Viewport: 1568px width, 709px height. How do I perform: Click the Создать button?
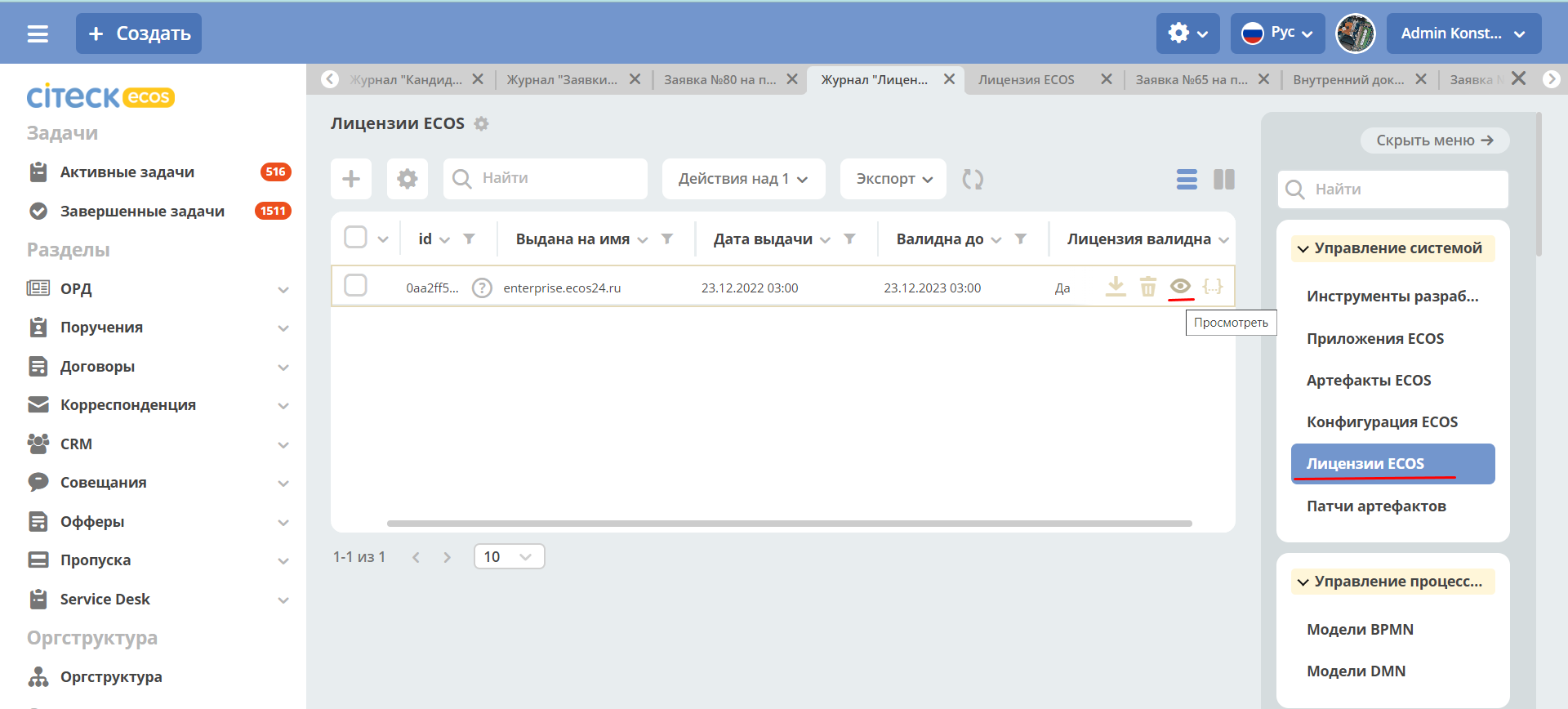139,33
